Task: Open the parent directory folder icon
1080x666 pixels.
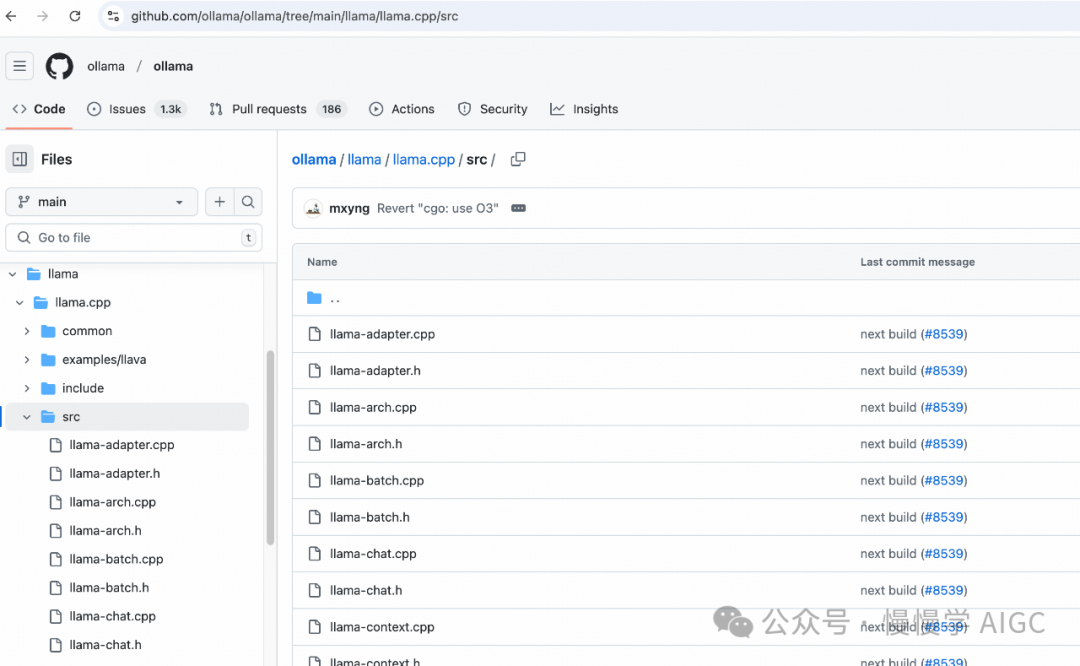Action: tap(314, 298)
